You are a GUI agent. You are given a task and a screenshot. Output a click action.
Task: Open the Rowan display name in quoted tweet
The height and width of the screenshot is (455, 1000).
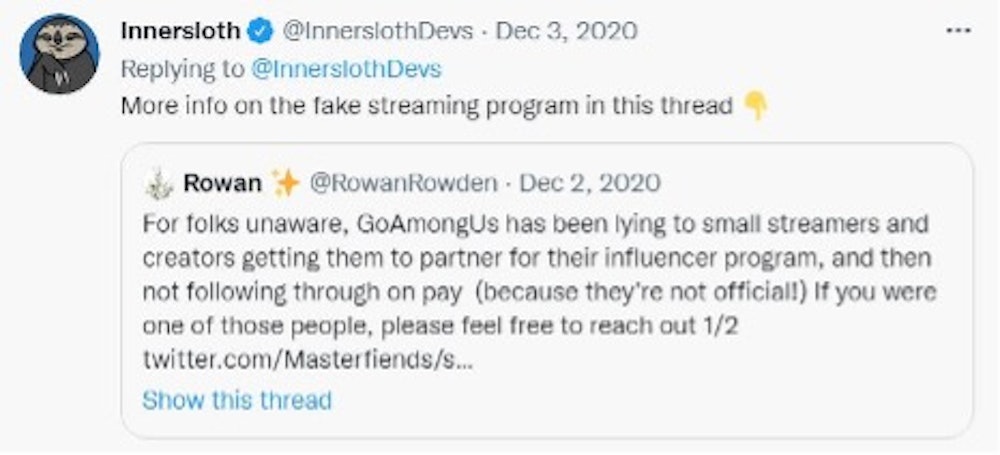point(222,184)
